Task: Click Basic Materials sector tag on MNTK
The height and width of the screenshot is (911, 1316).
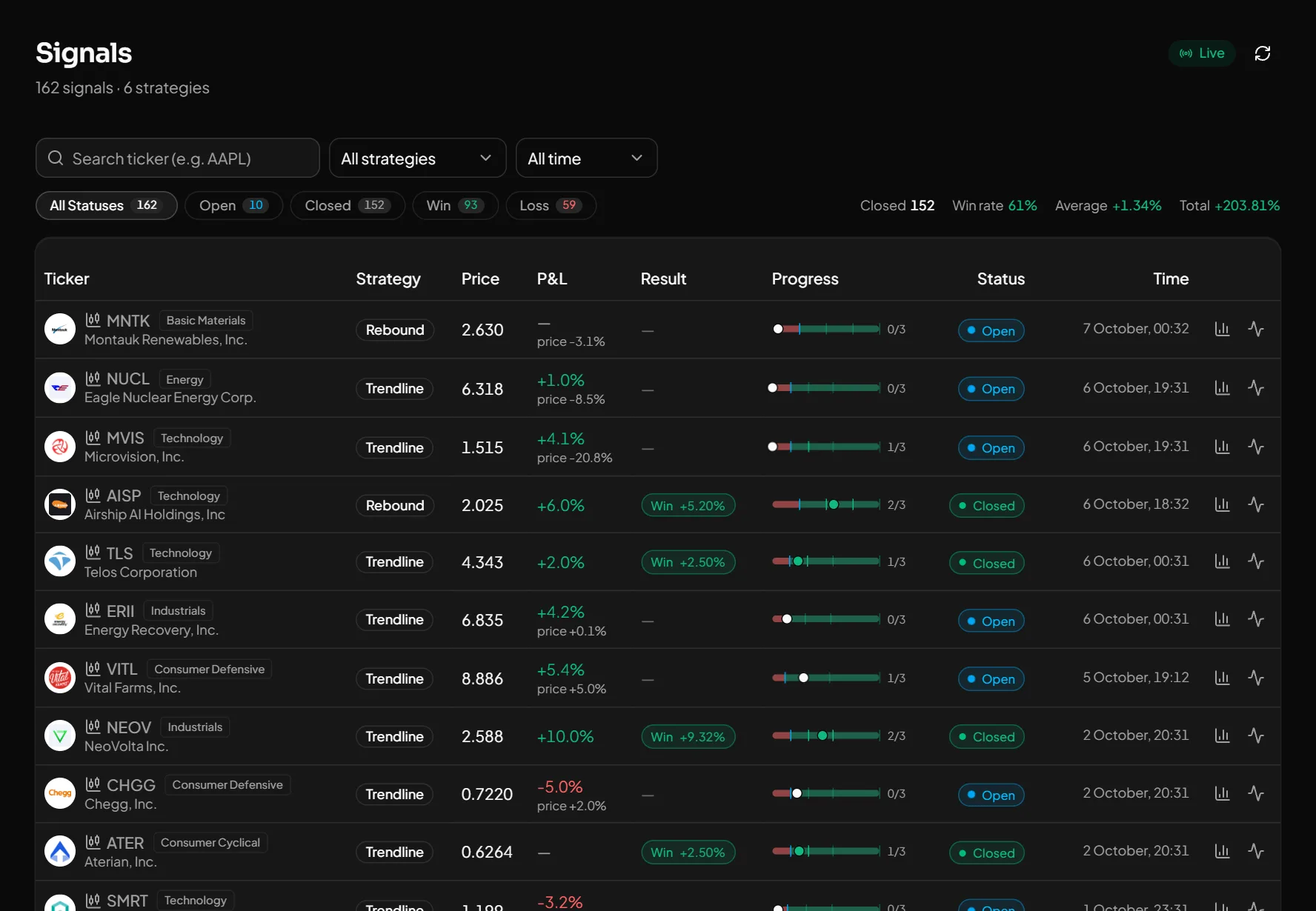Action: pyautogui.click(x=206, y=320)
